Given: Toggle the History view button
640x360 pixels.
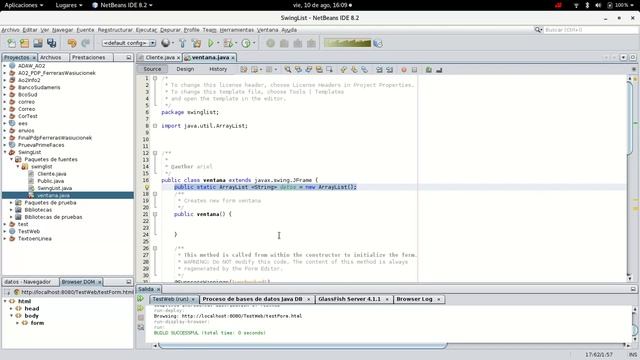Looking at the screenshot, I should tap(218, 69).
